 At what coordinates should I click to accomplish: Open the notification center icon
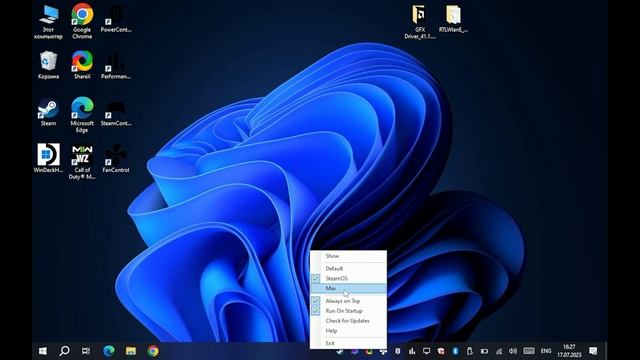[x=593, y=351]
